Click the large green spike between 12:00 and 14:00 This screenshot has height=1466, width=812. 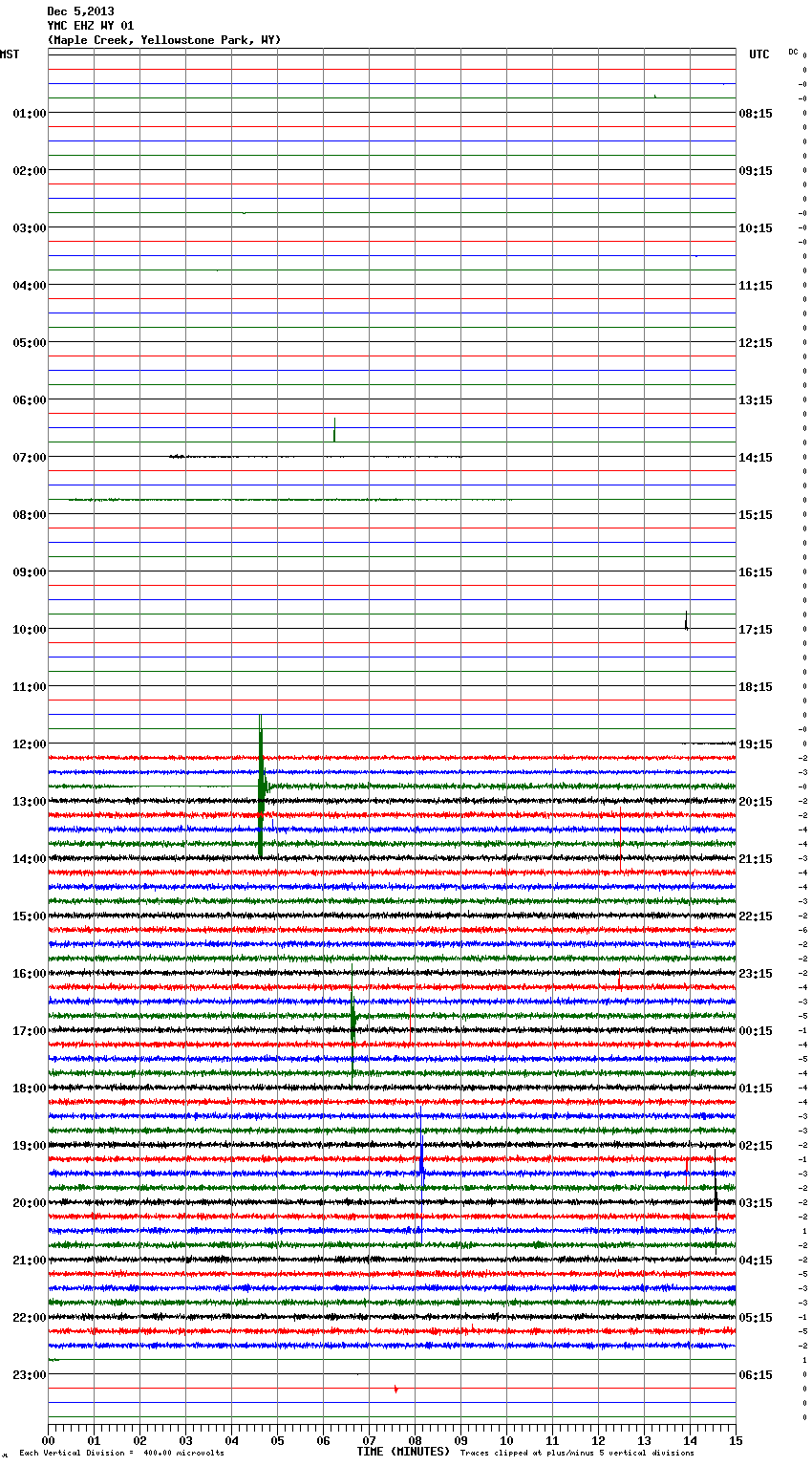(261, 786)
